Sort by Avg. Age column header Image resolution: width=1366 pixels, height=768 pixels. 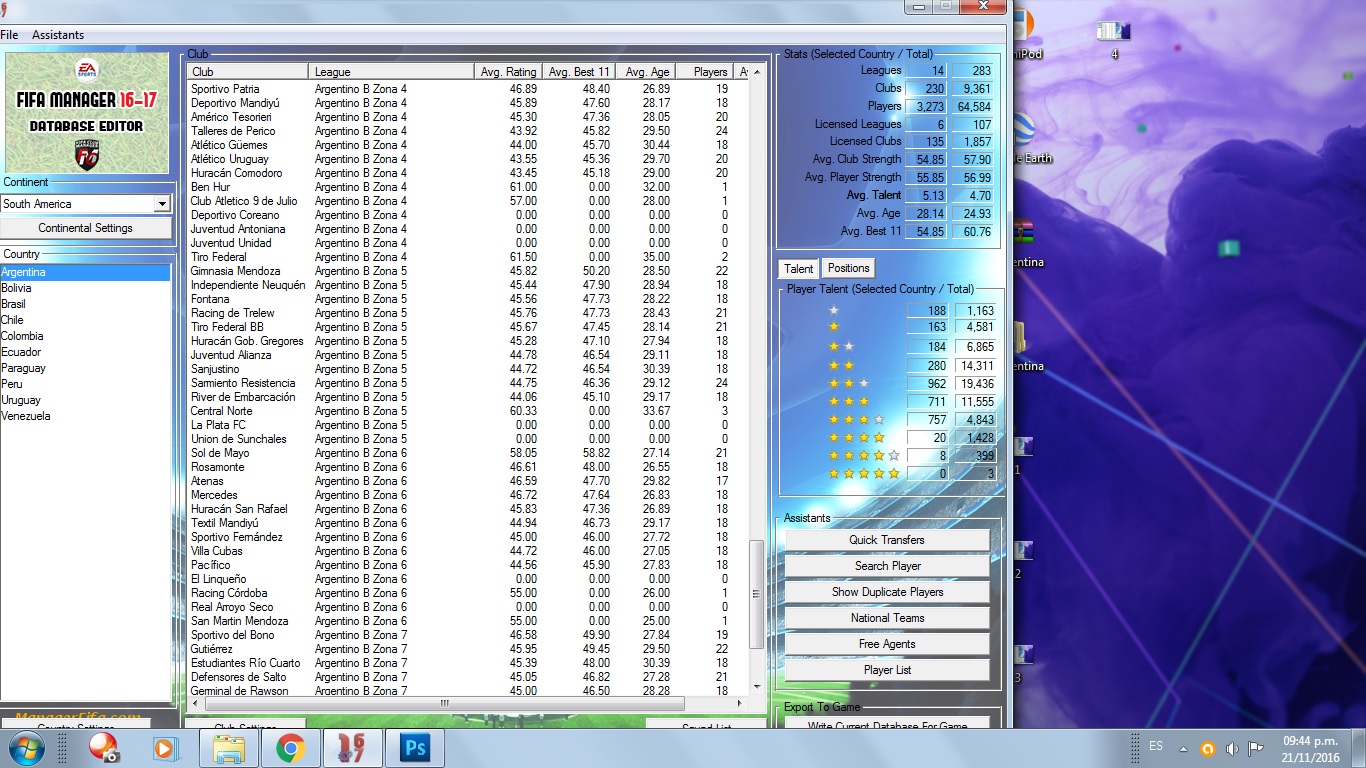pyautogui.click(x=645, y=72)
